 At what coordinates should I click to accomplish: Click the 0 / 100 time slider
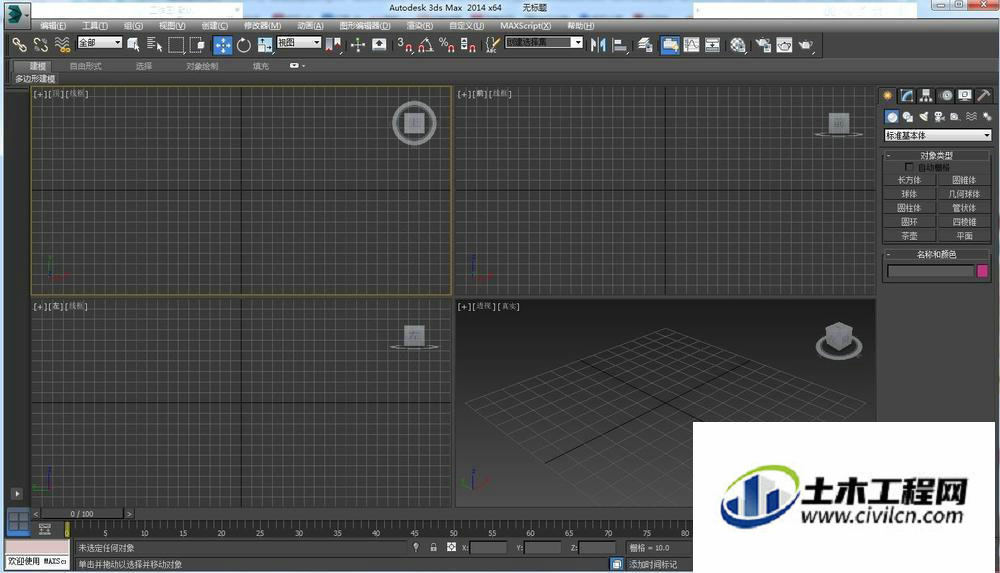pyautogui.click(x=82, y=514)
